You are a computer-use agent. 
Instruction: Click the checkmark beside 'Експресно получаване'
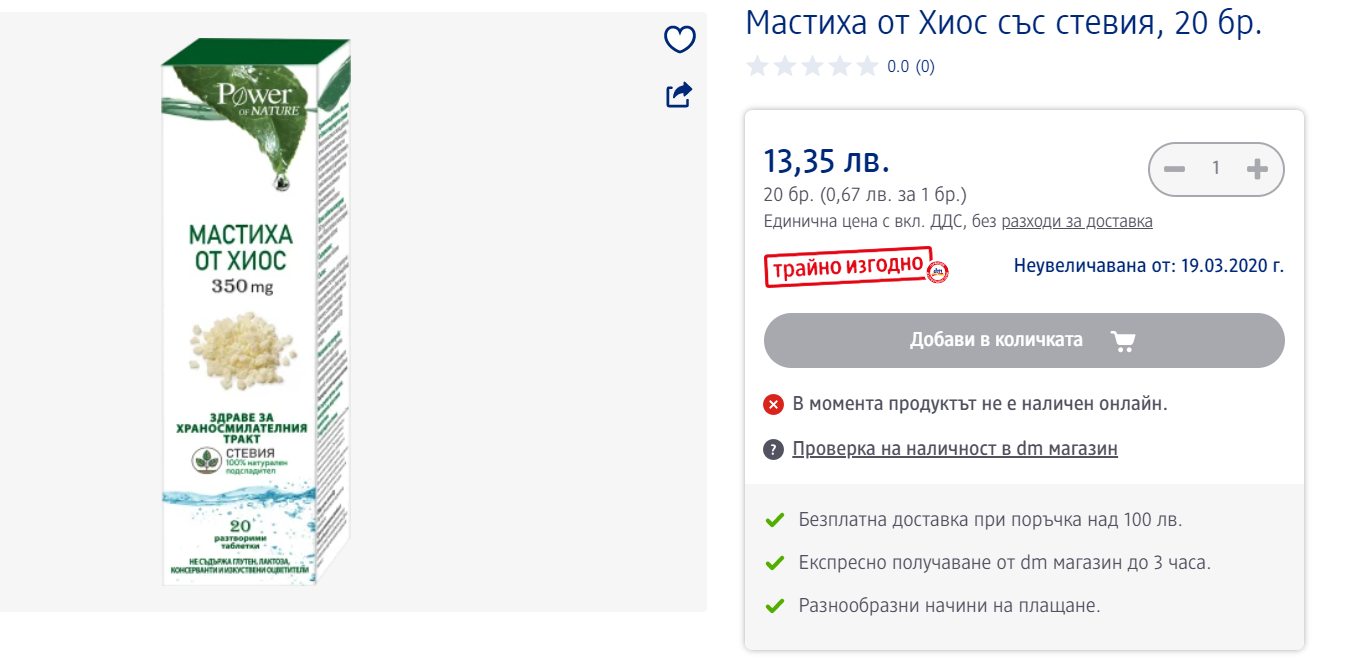[774, 563]
